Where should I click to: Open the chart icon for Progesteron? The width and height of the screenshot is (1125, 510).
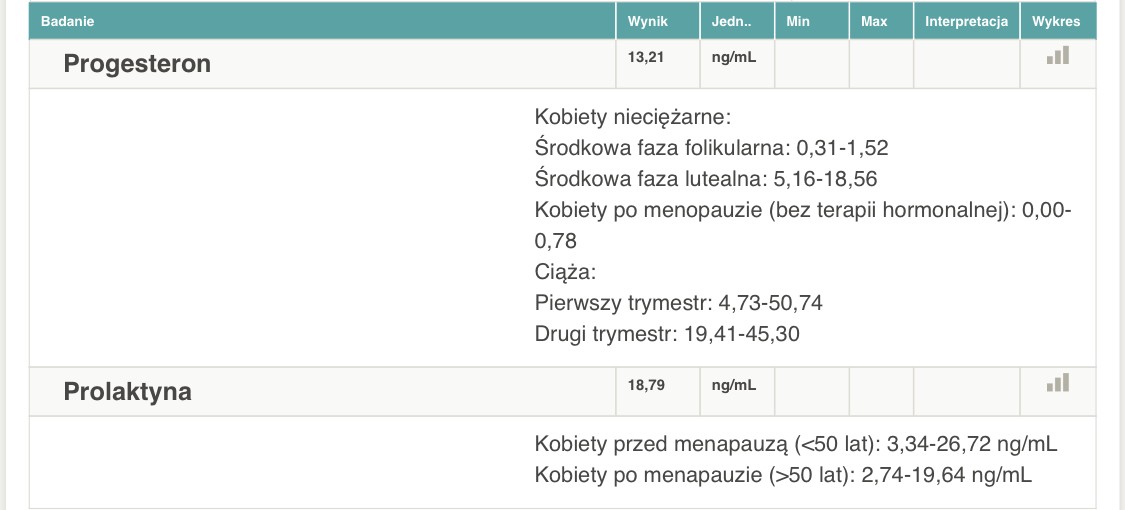click(1058, 56)
